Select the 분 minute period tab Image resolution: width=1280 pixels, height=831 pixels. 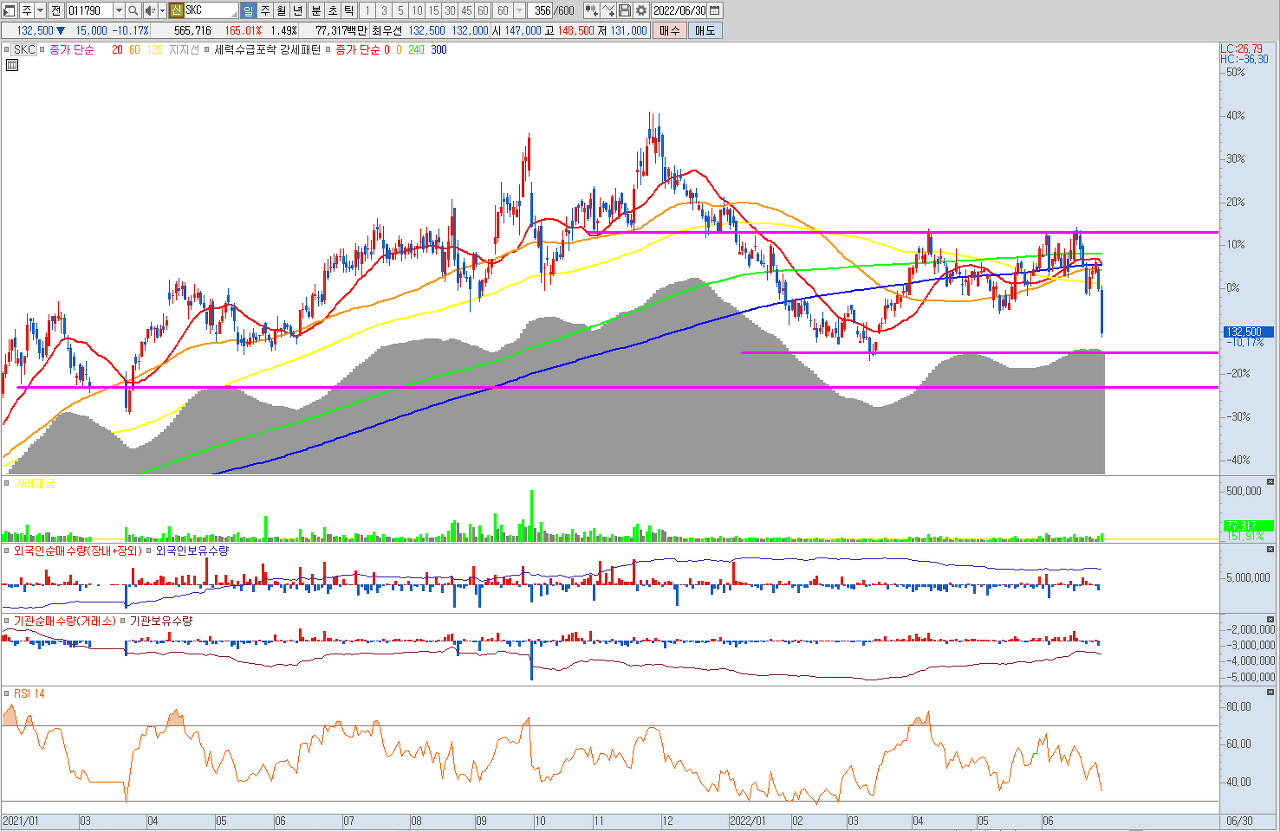click(316, 11)
